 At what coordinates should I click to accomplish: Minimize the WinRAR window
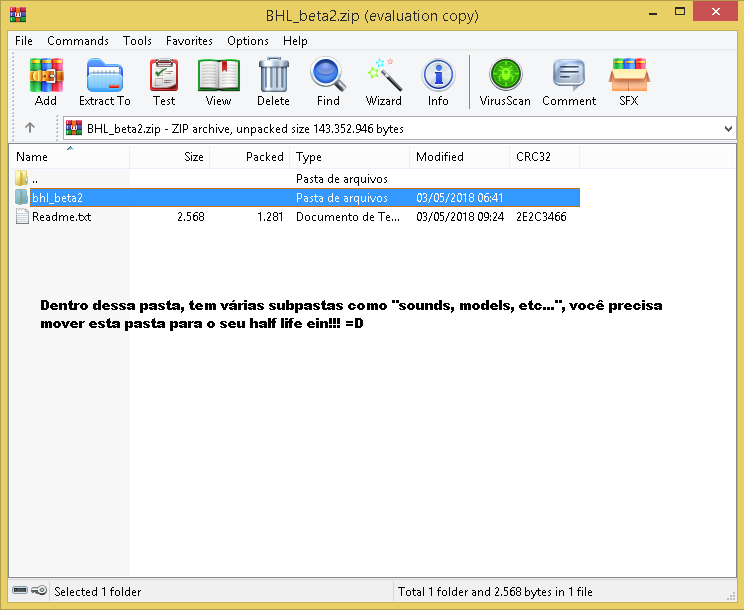point(653,12)
